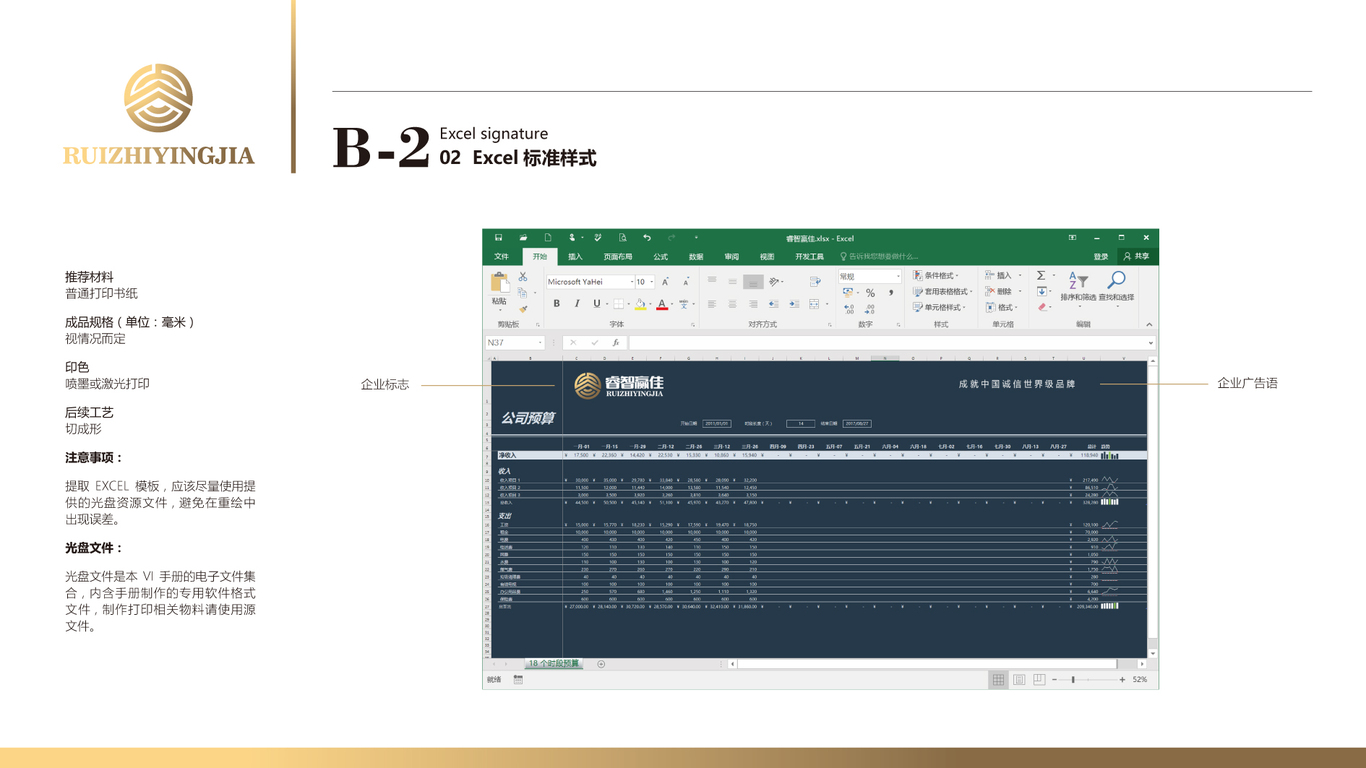Click the Increase indent icon

click(x=794, y=303)
